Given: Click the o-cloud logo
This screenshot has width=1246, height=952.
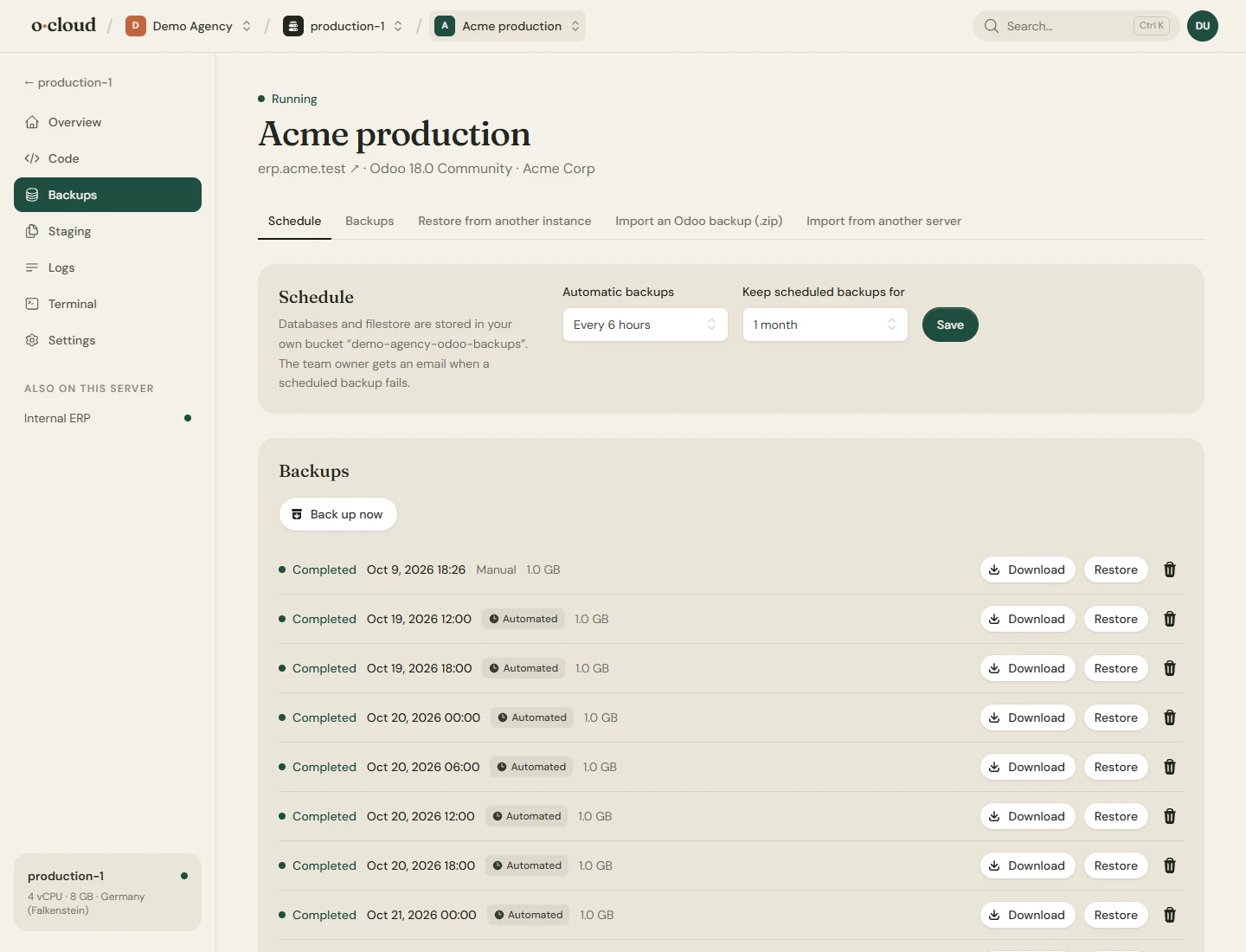Looking at the screenshot, I should [x=63, y=26].
